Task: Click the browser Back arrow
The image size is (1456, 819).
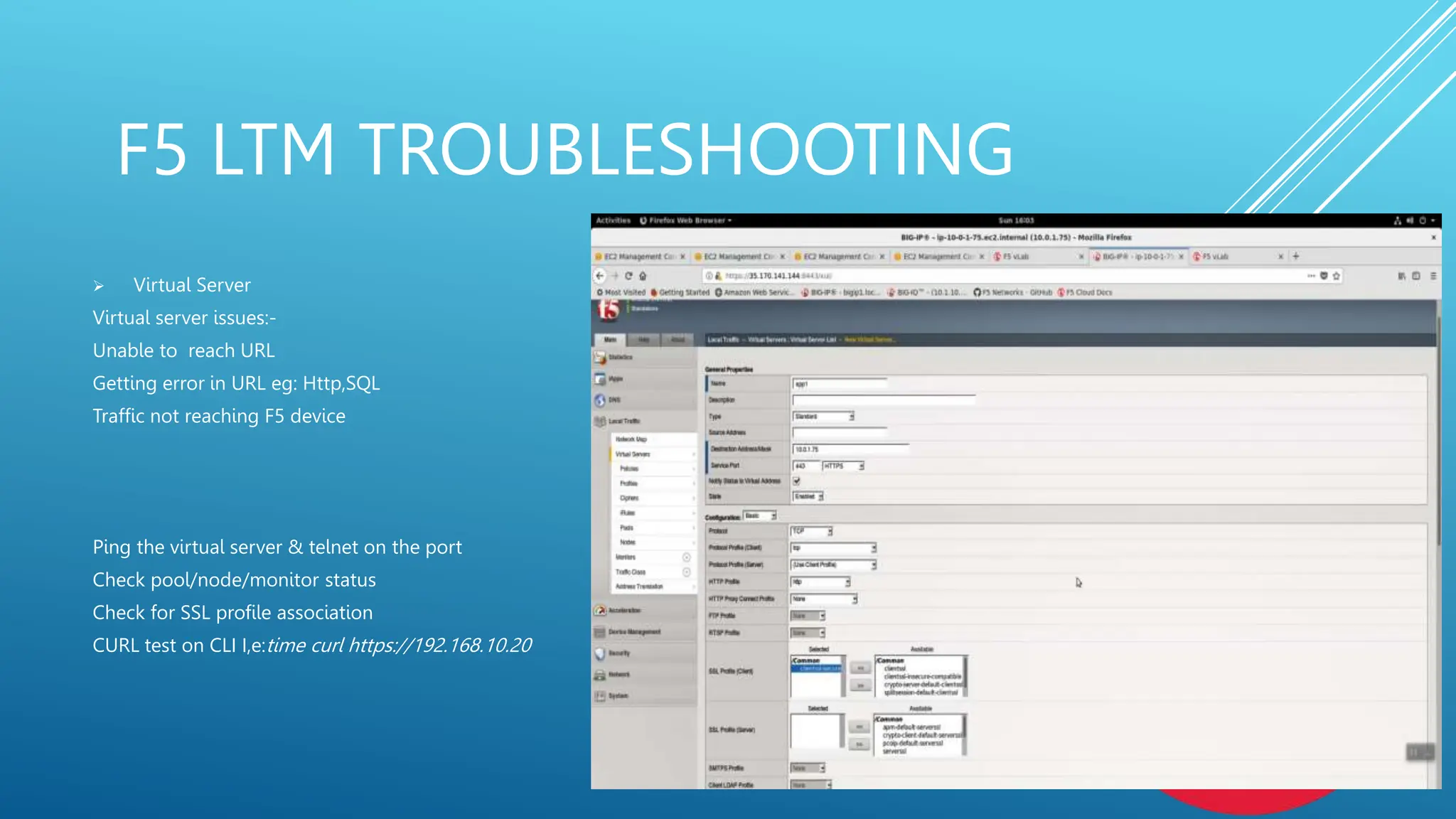Action: tap(600, 276)
